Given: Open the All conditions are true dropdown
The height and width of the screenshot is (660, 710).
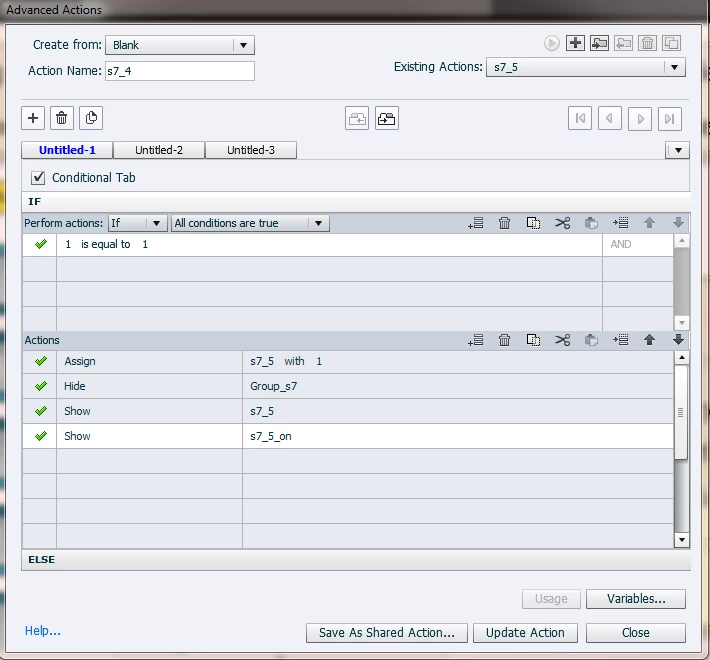Looking at the screenshot, I should coord(250,223).
